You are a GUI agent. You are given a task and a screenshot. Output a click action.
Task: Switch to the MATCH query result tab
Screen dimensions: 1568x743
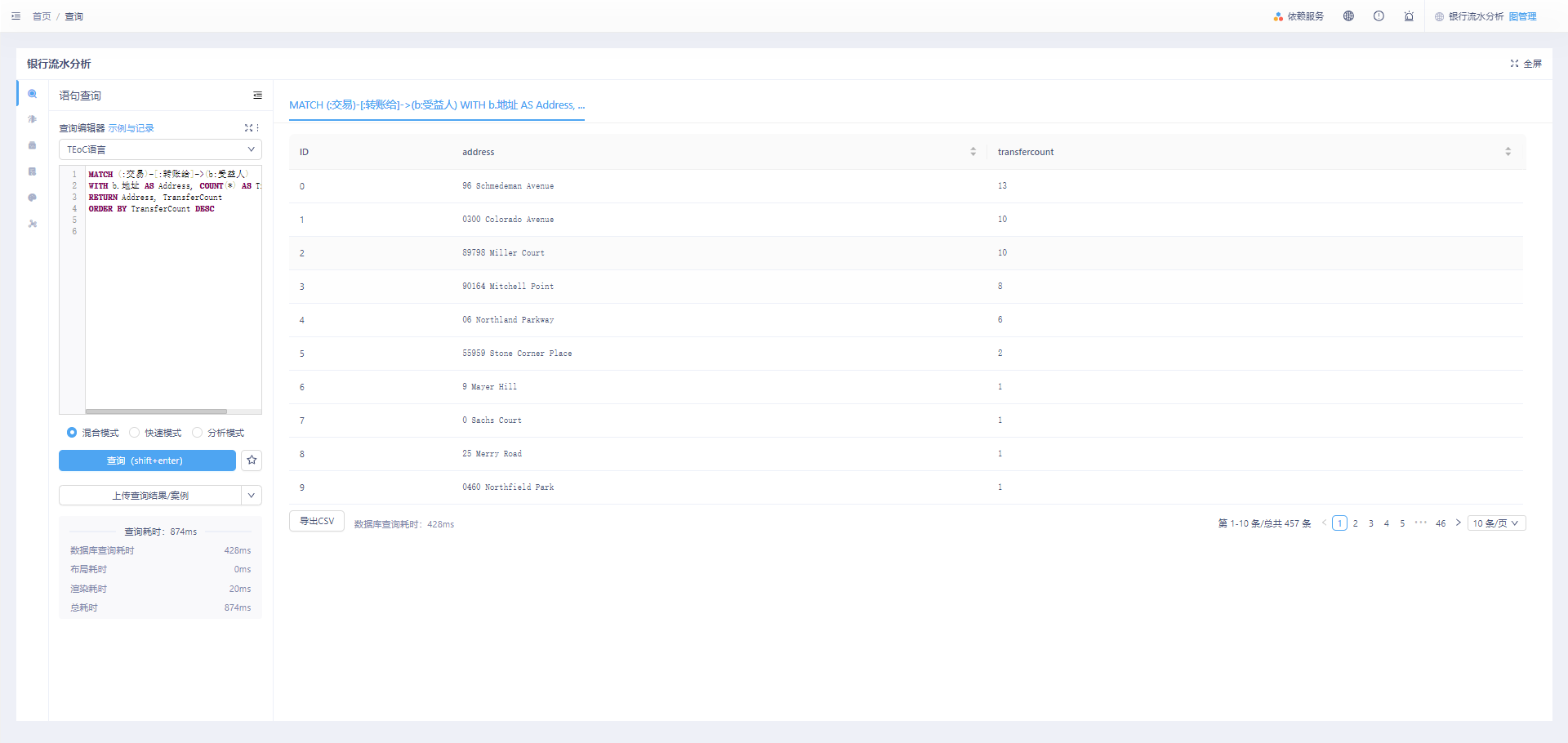coord(437,105)
